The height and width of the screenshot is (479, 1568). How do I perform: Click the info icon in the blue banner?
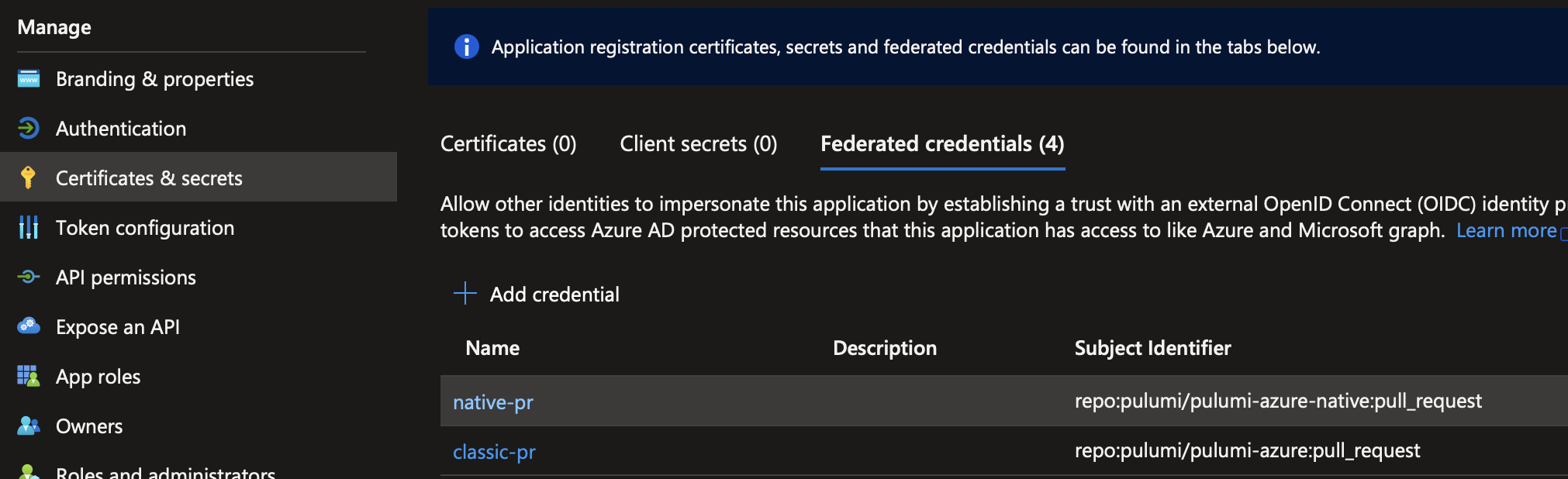[466, 47]
